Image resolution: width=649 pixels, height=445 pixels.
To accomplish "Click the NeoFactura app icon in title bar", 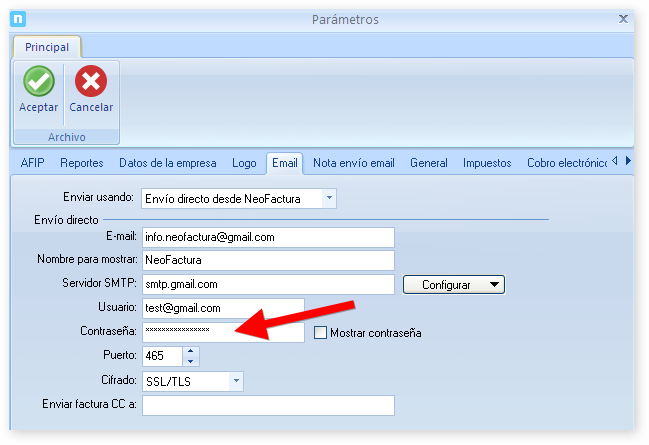I will (16, 19).
